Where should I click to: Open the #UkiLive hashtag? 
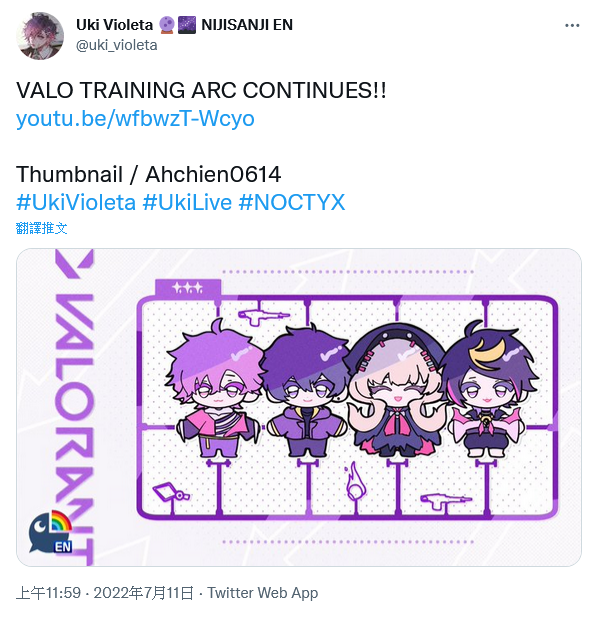pyautogui.click(x=187, y=203)
